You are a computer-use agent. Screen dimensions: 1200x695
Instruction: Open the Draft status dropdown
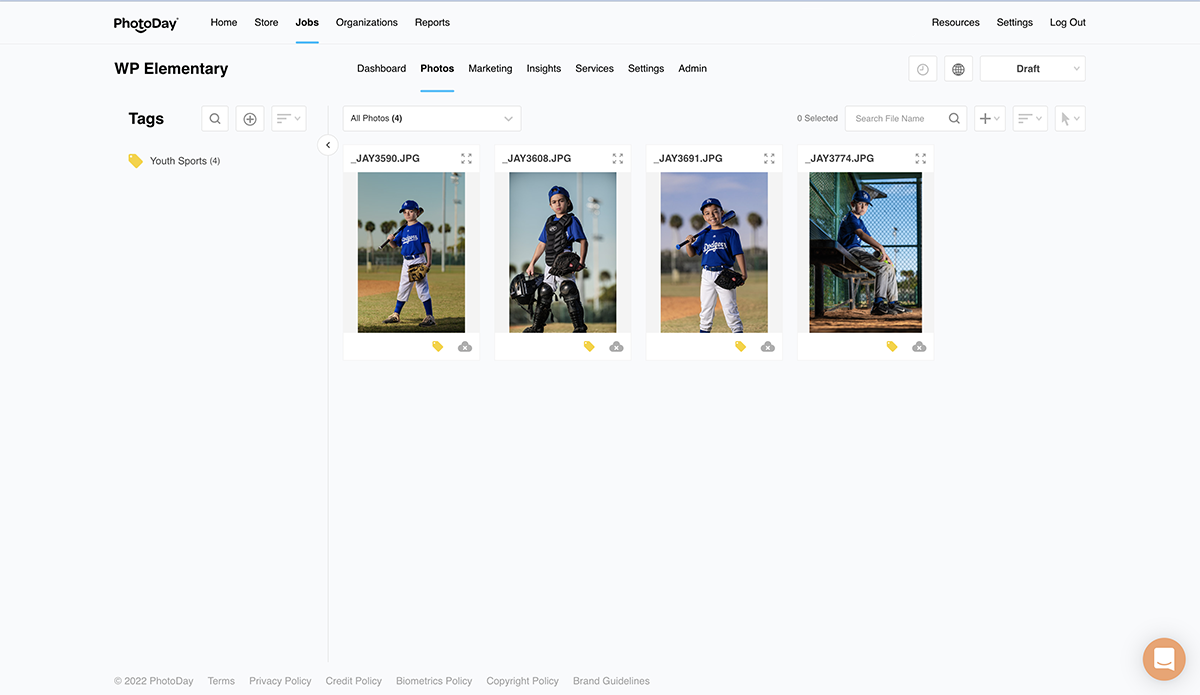(1032, 69)
